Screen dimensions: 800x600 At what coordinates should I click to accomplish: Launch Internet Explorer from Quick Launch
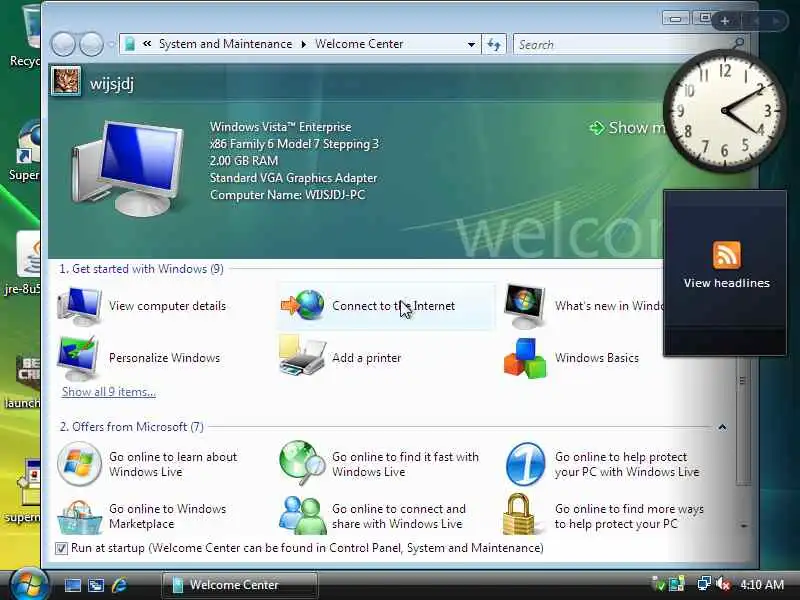119,585
